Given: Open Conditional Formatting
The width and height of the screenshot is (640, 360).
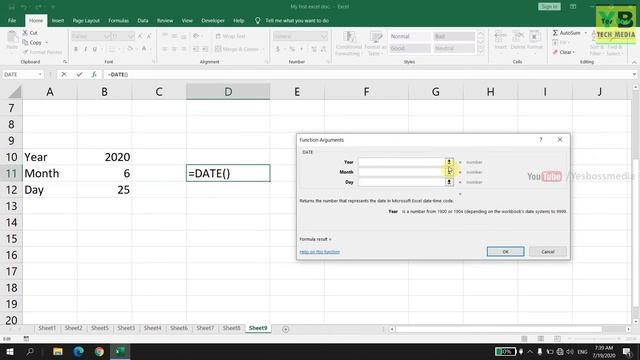Looking at the screenshot, I should 349,43.
